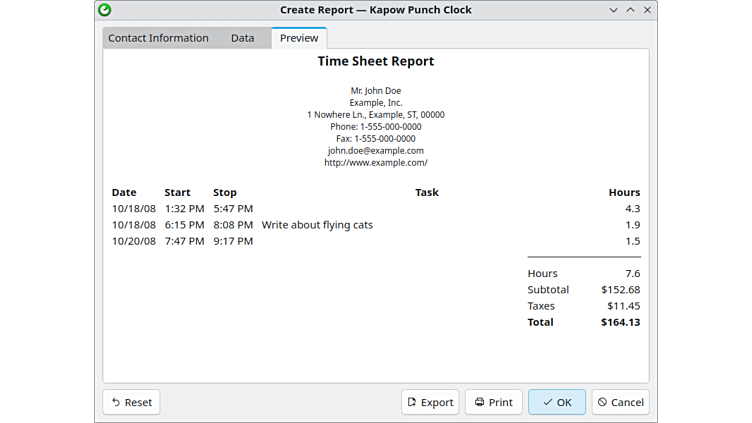Screen dimensions: 752x423
Task: Click the Time Sheet Report heading
Action: [x=376, y=61]
